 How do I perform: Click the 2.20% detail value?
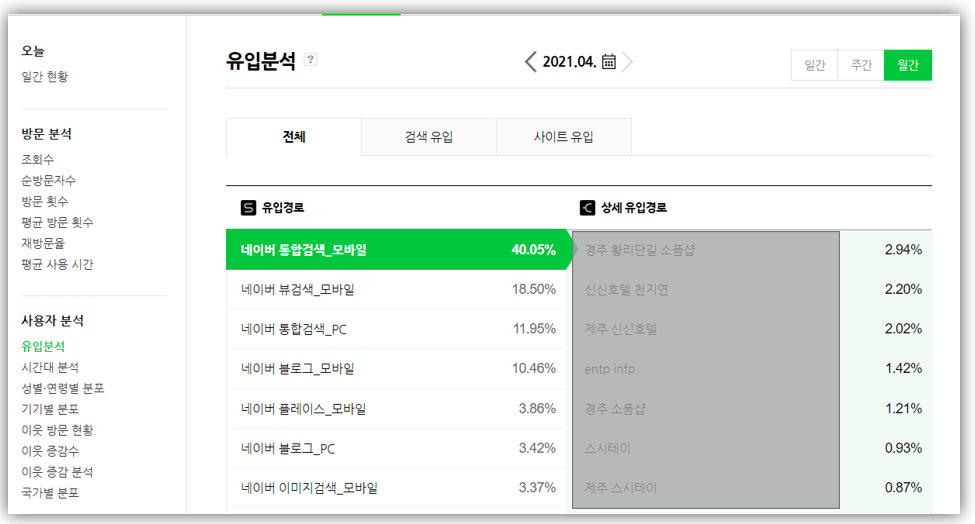903,289
